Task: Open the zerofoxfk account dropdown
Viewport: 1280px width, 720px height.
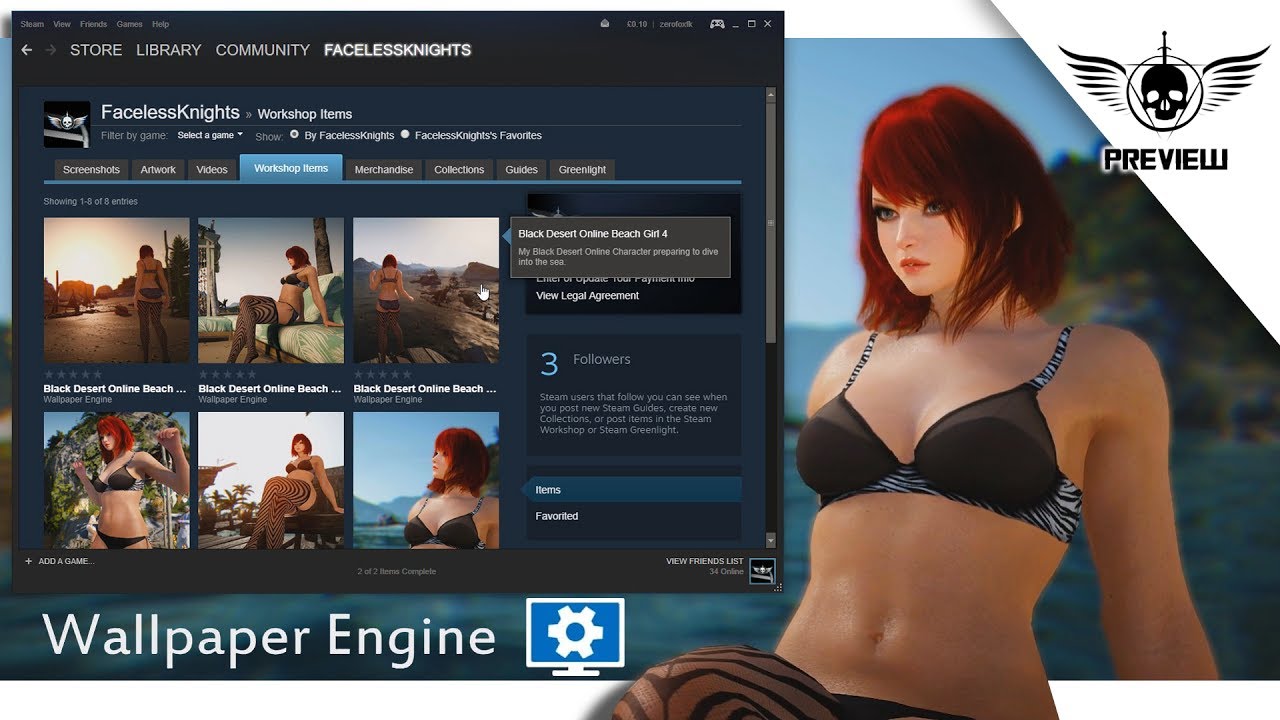Action: (x=674, y=24)
